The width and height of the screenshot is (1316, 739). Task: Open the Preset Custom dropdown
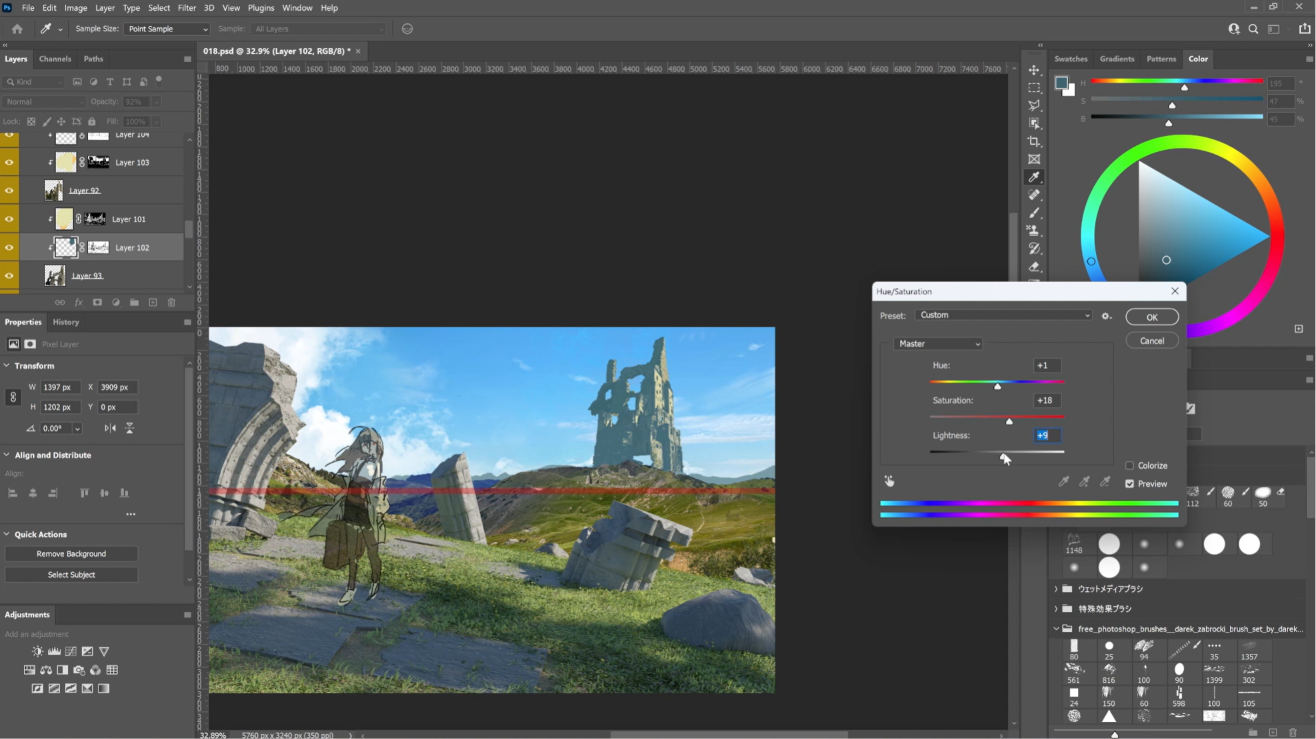point(1004,315)
